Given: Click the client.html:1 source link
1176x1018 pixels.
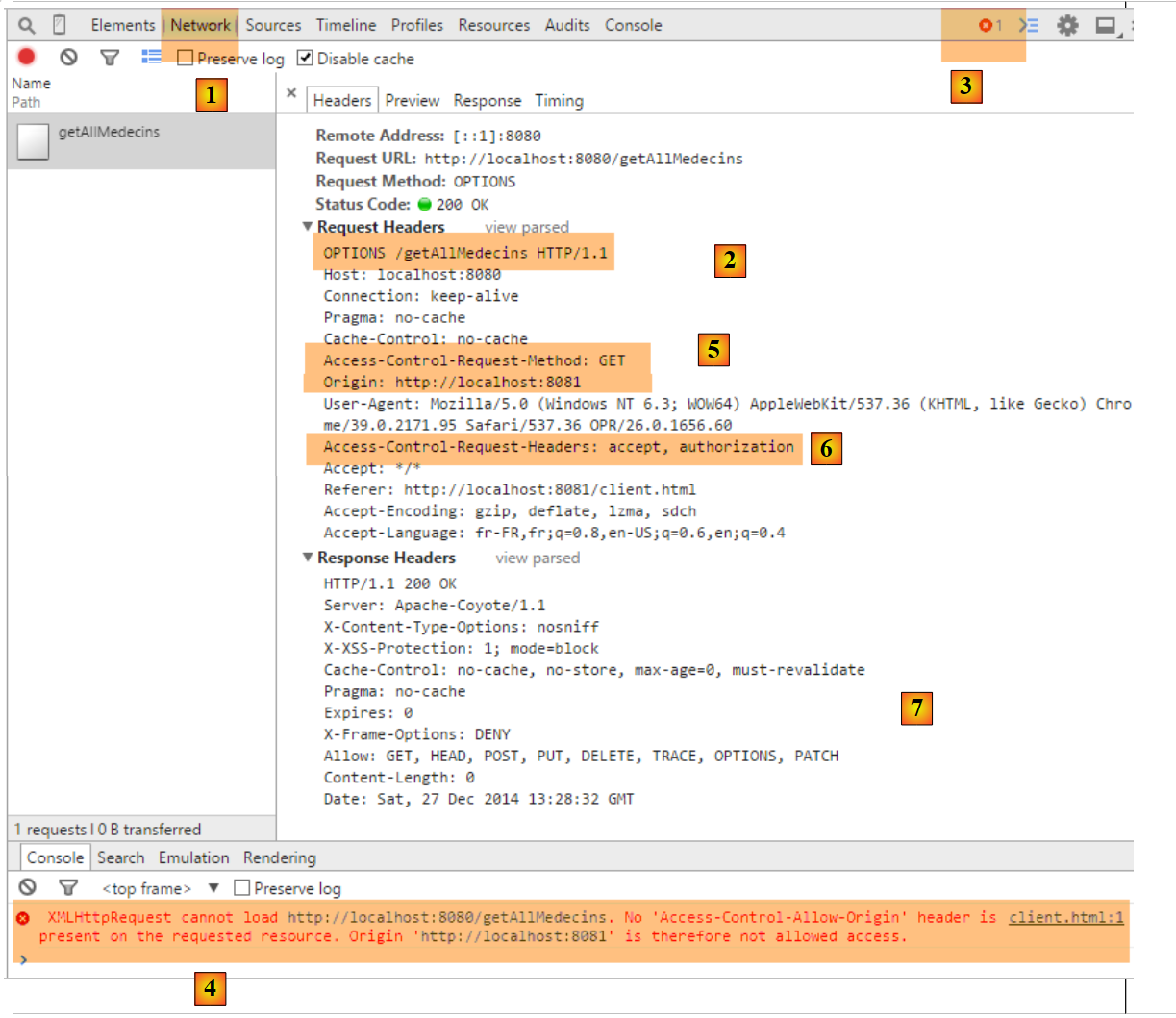Looking at the screenshot, I should [1065, 917].
